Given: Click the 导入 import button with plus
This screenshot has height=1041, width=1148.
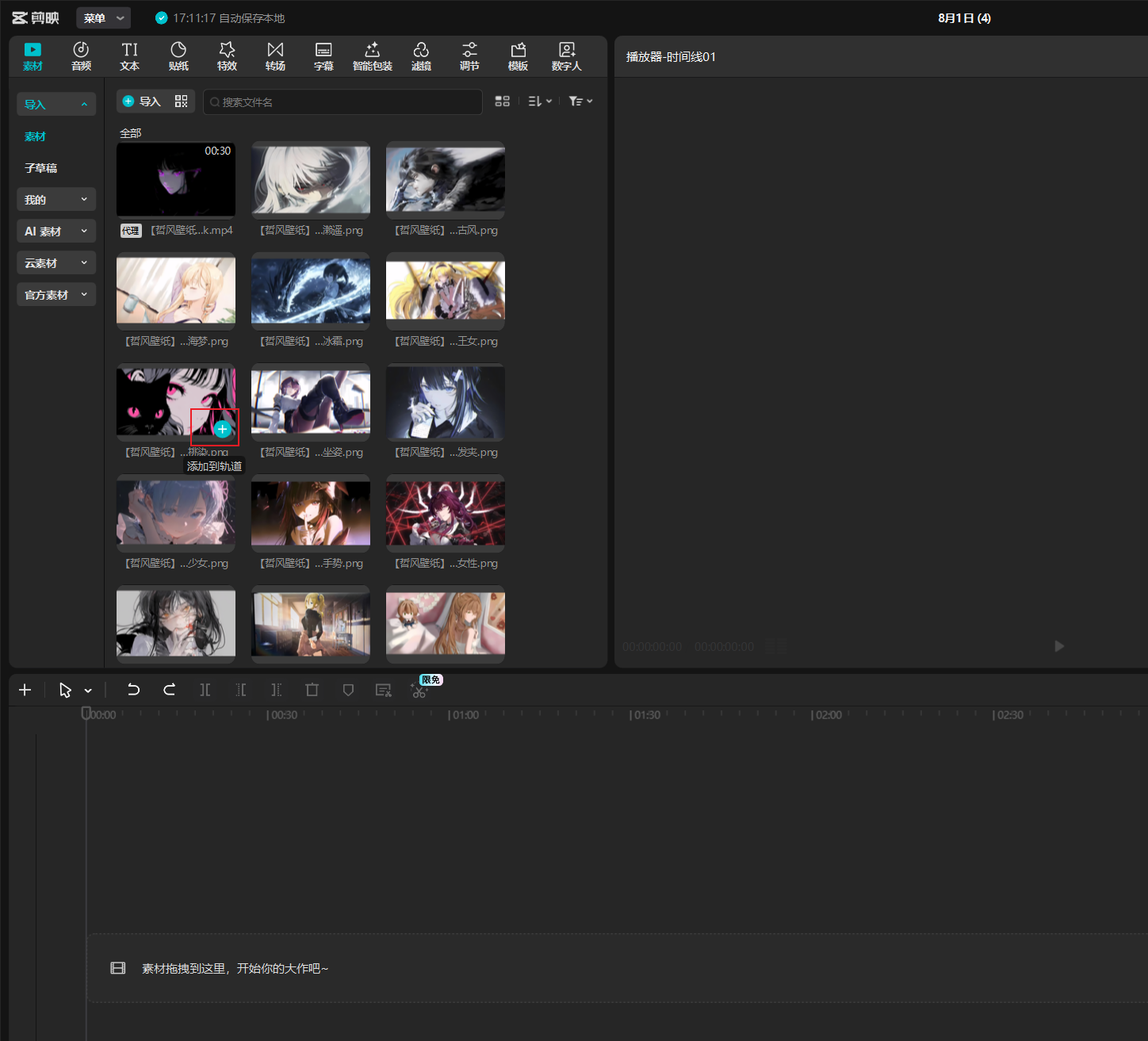Looking at the screenshot, I should [x=142, y=101].
